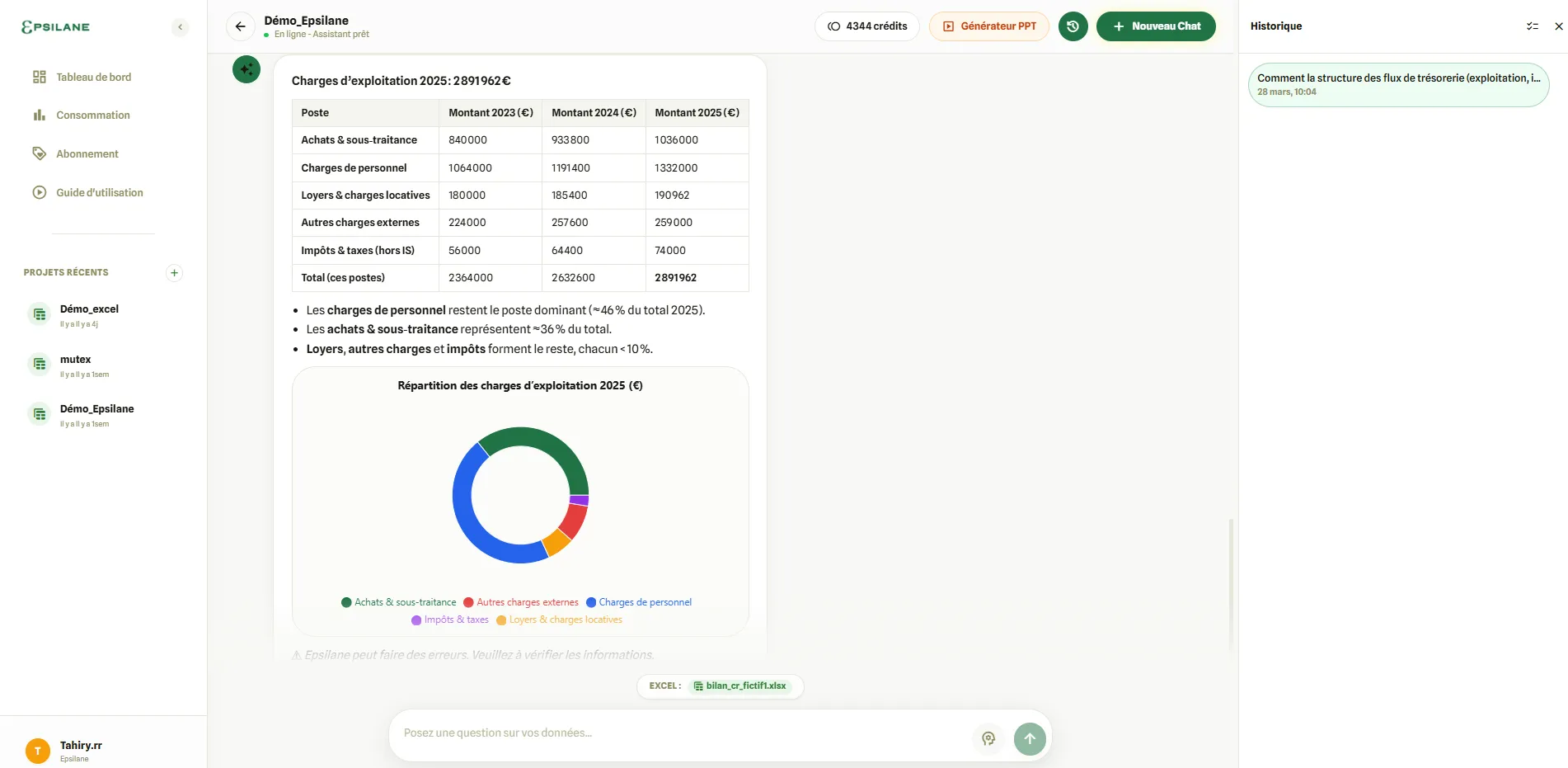Add a new project with the plus icon
This screenshot has width=1568, height=768.
pyautogui.click(x=174, y=272)
